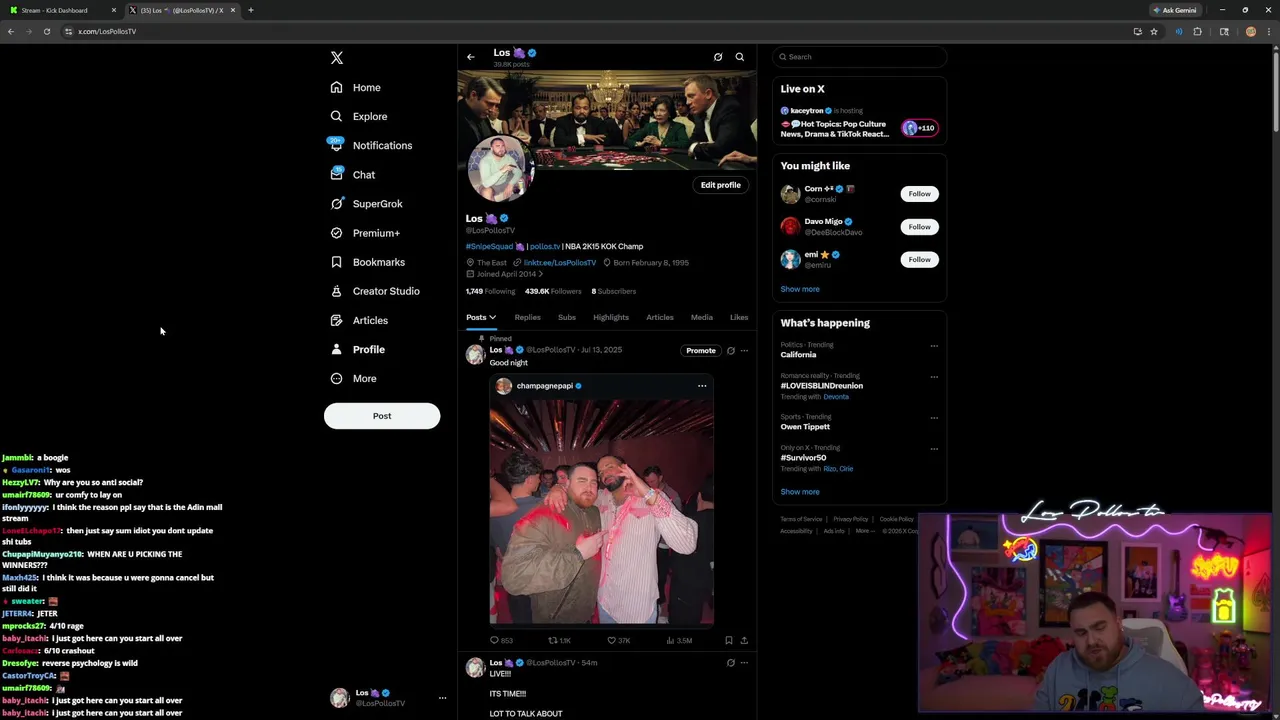Open the linktr.ee/LosPollosTV link
This screenshot has width=1280, height=720.
click(559, 263)
